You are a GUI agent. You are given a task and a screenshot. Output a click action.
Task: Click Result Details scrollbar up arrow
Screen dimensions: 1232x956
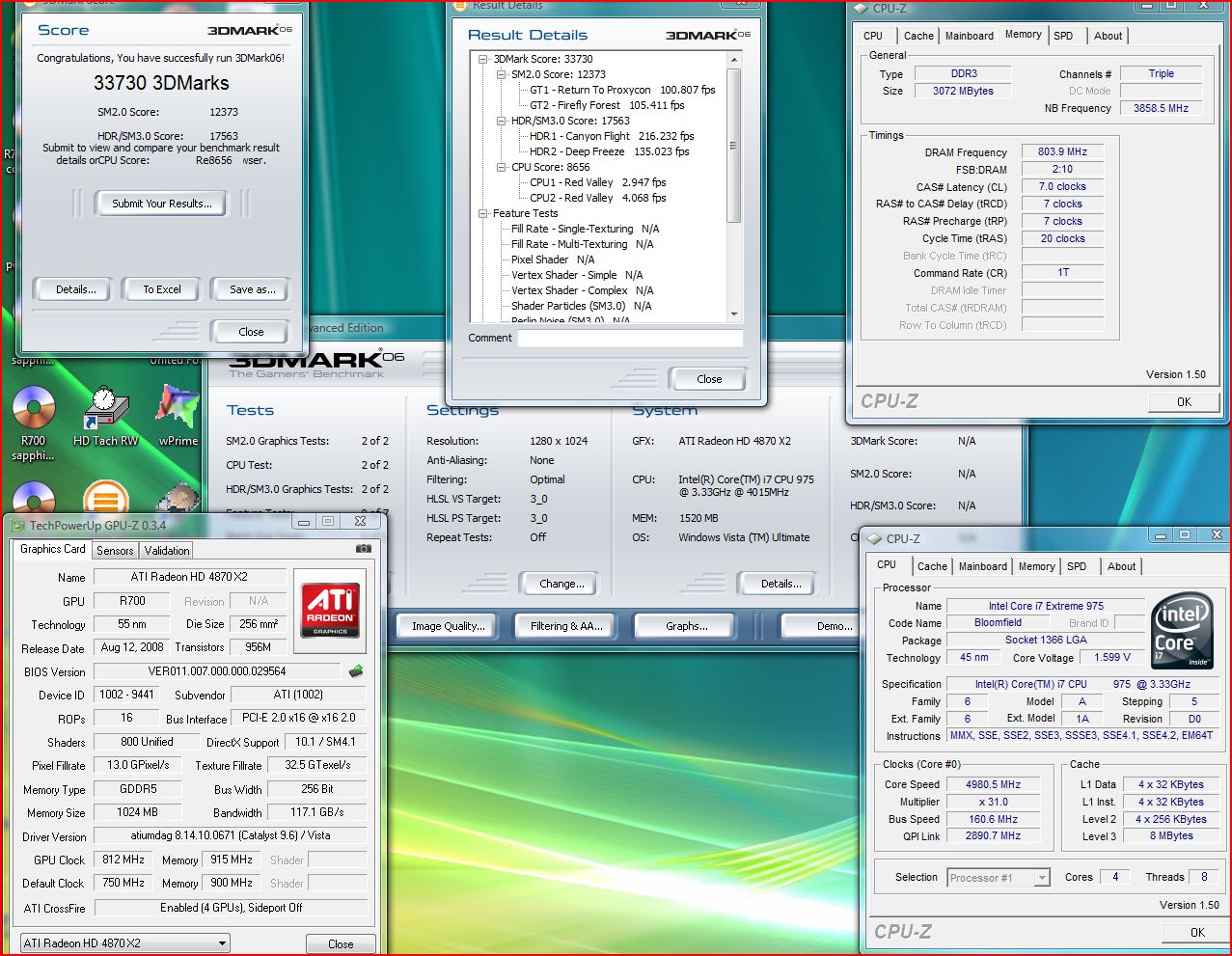734,60
